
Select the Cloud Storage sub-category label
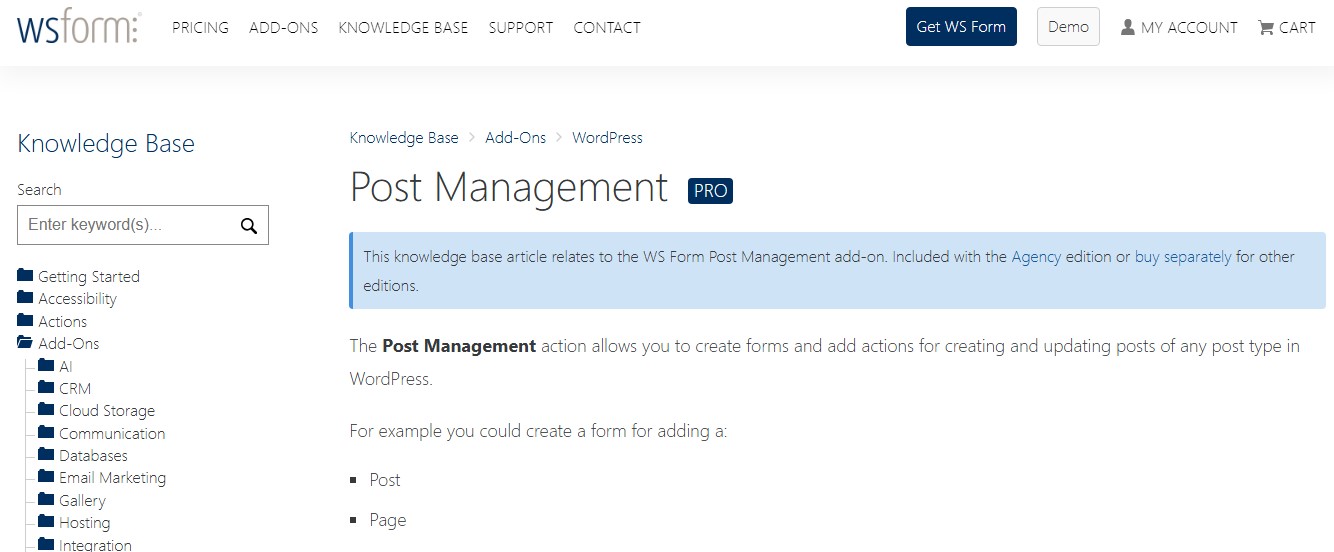click(x=107, y=410)
